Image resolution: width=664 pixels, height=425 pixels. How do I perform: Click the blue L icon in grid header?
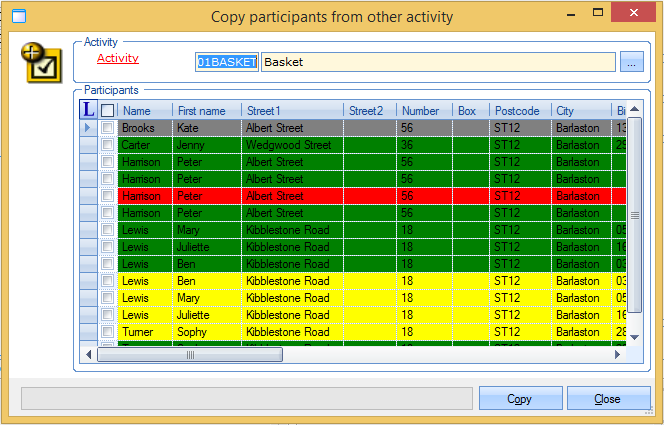tap(88, 110)
